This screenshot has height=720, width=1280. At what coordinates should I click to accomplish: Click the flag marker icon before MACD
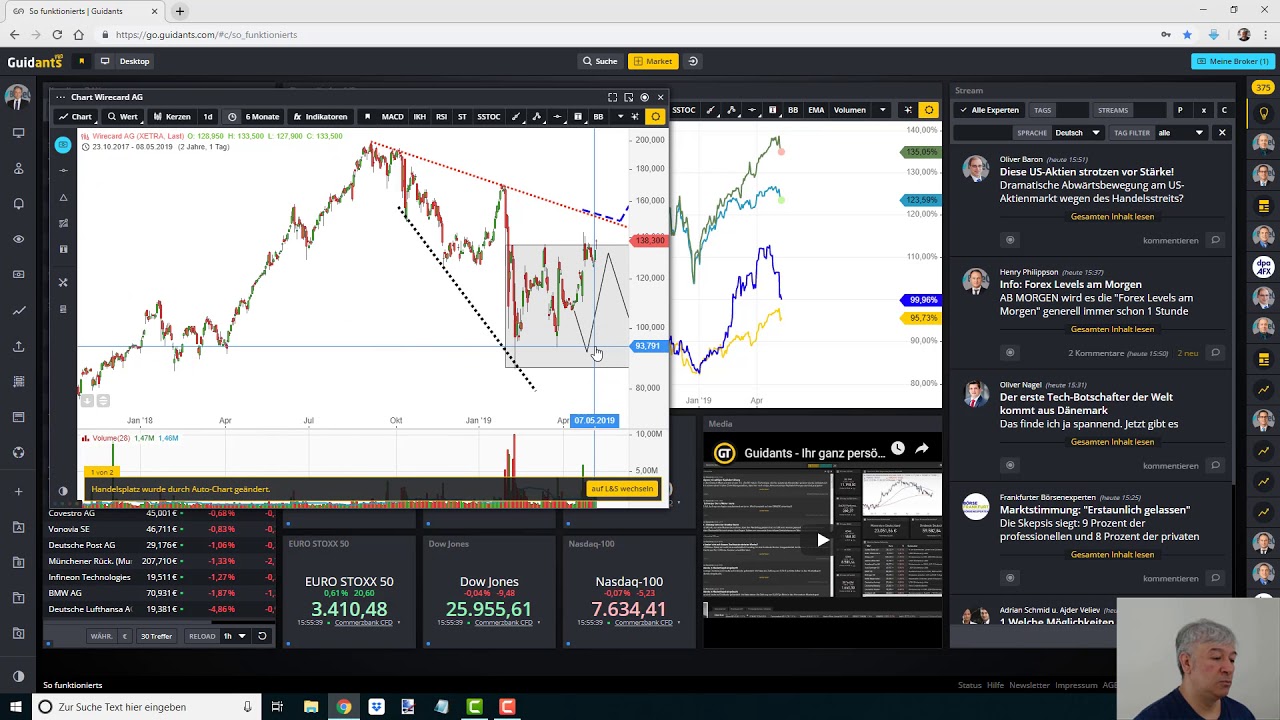click(367, 117)
